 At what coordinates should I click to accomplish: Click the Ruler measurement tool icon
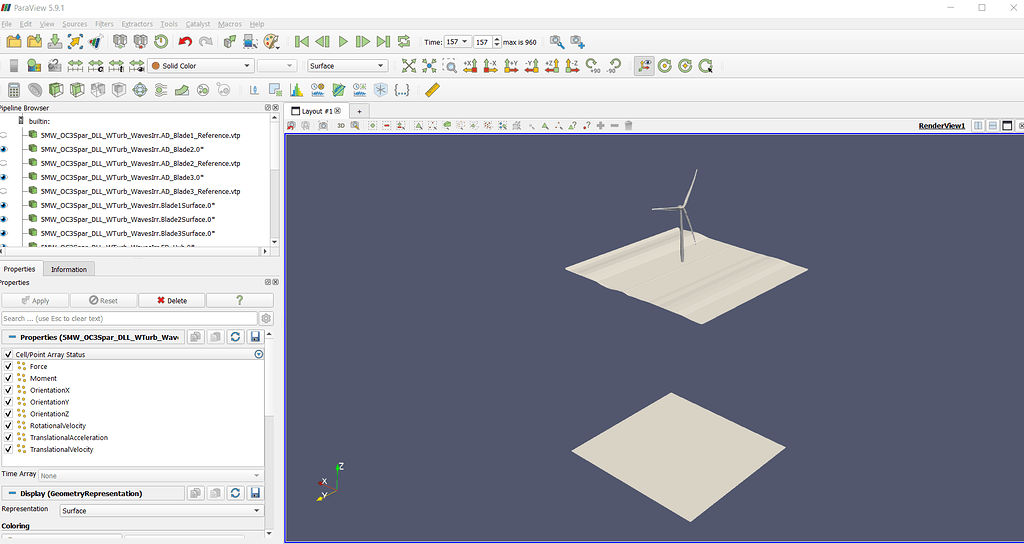(433, 90)
